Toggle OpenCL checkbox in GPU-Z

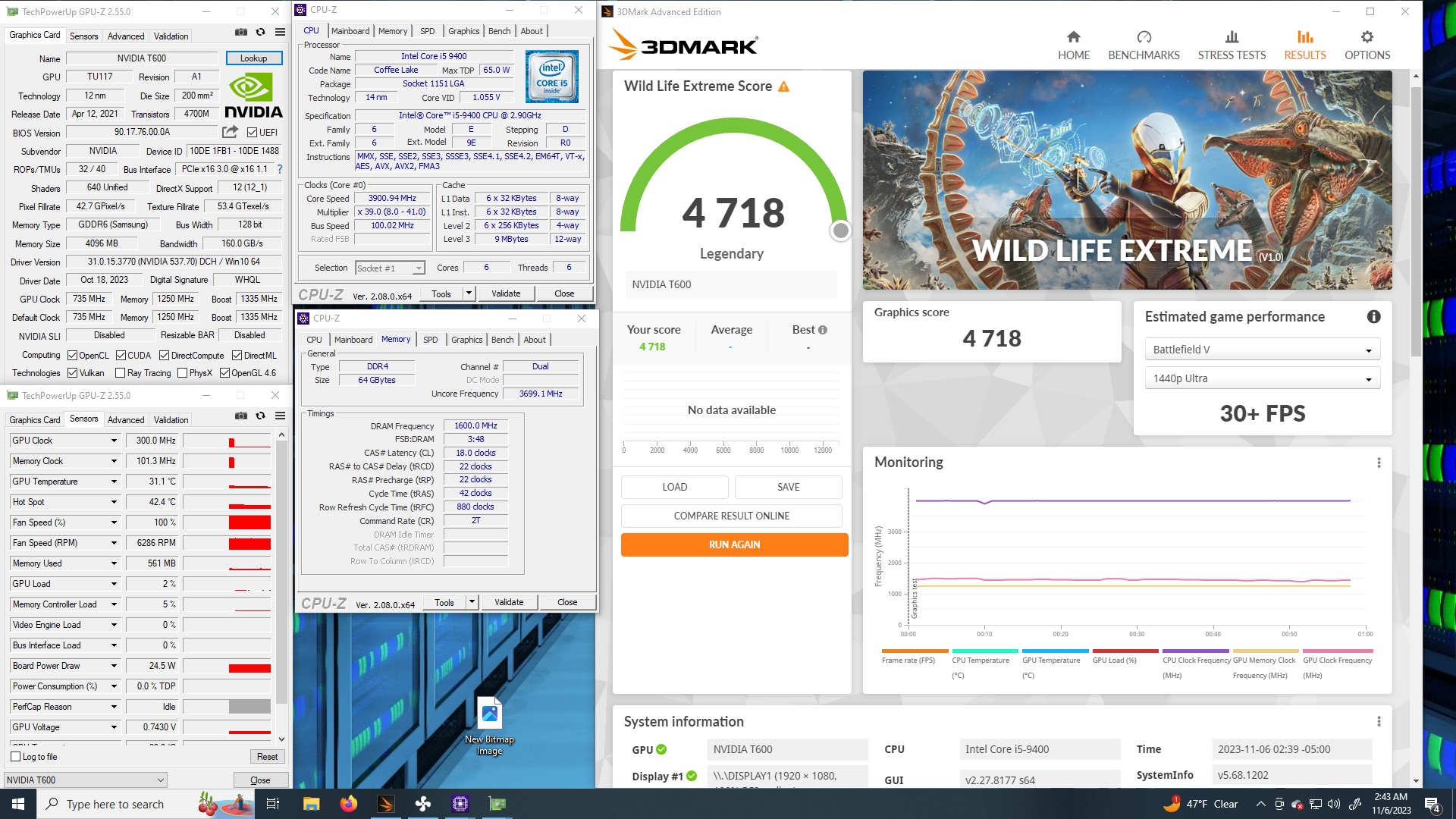coord(72,356)
